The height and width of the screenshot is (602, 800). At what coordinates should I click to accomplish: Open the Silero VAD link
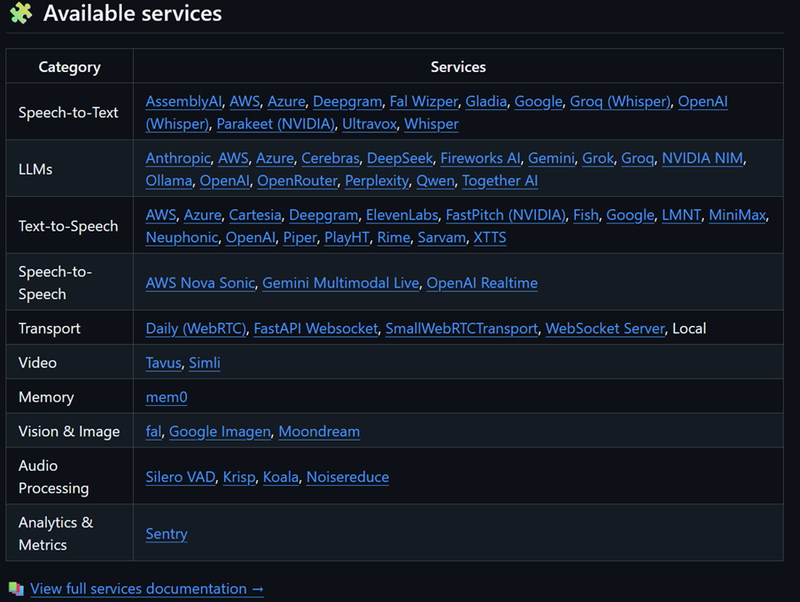pos(181,477)
